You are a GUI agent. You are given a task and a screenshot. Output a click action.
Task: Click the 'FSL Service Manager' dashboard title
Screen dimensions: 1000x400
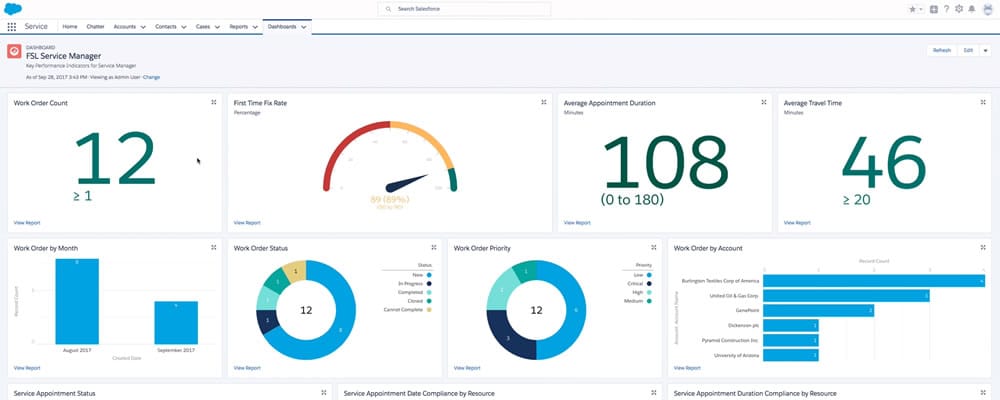tap(63, 56)
